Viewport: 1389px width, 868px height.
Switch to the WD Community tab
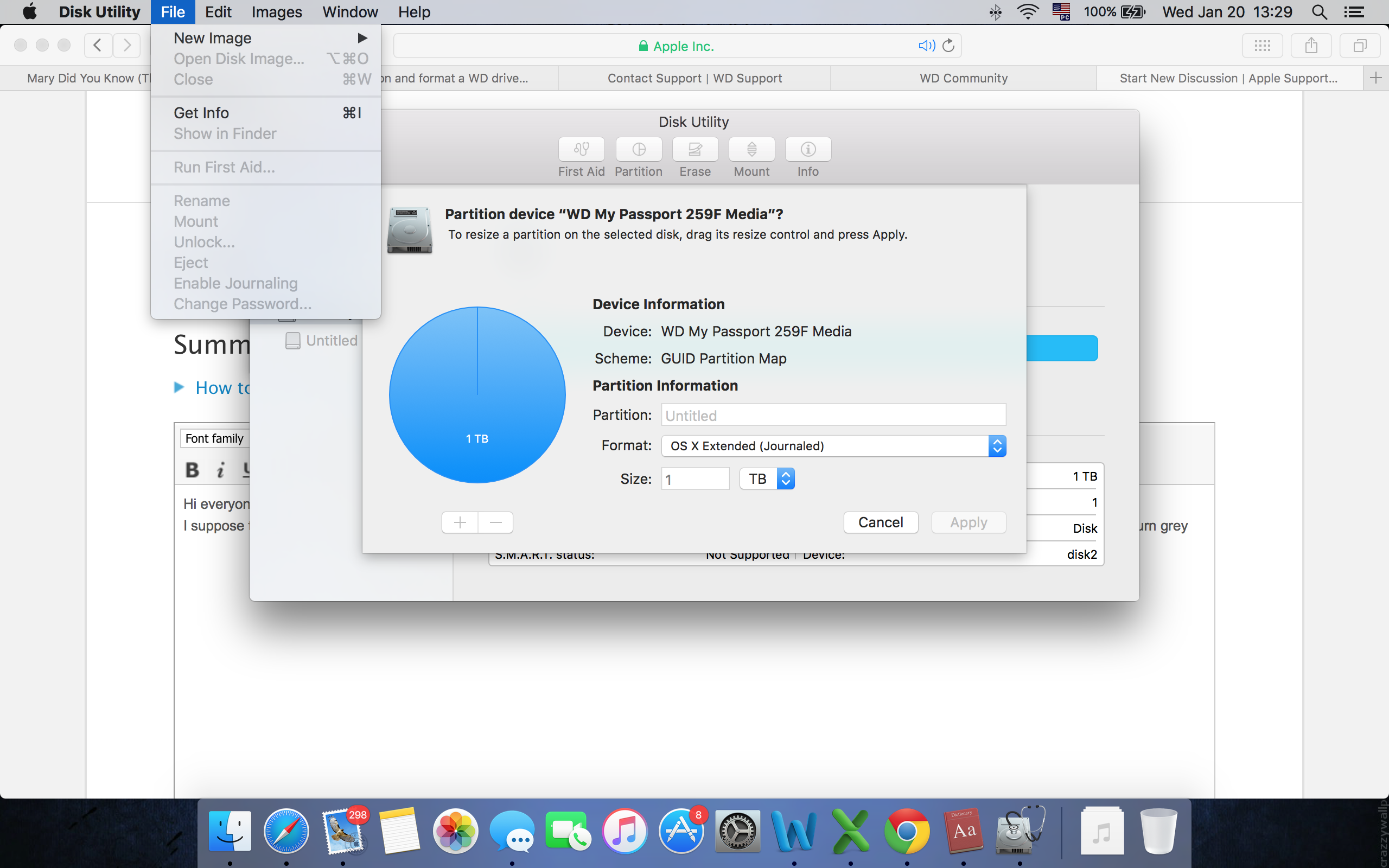coord(963,78)
